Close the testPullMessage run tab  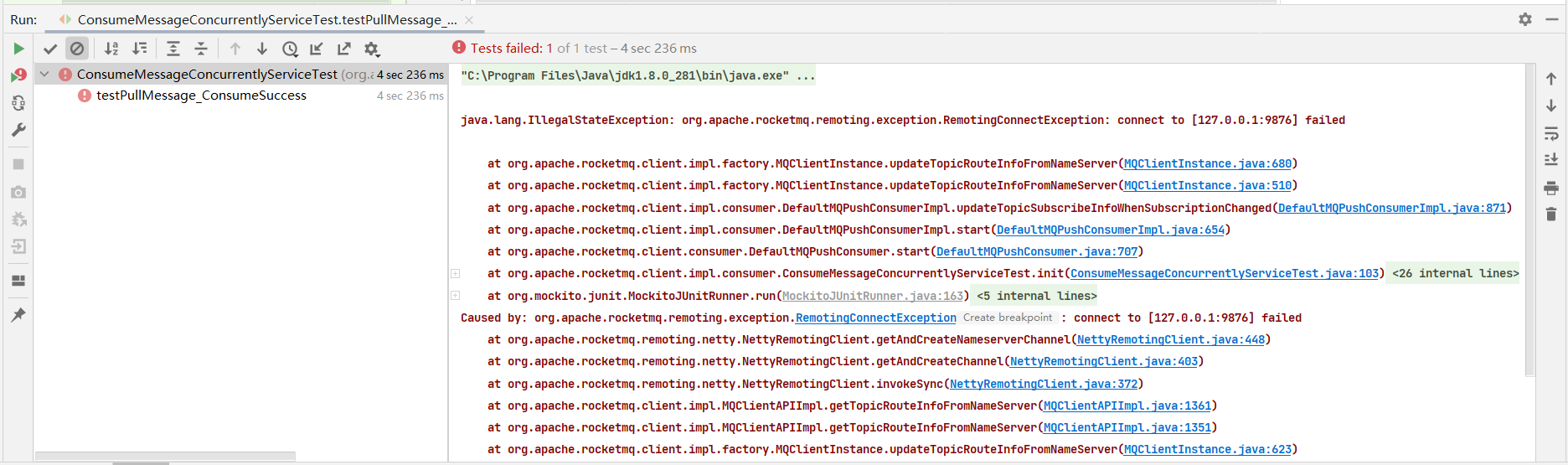click(x=469, y=19)
